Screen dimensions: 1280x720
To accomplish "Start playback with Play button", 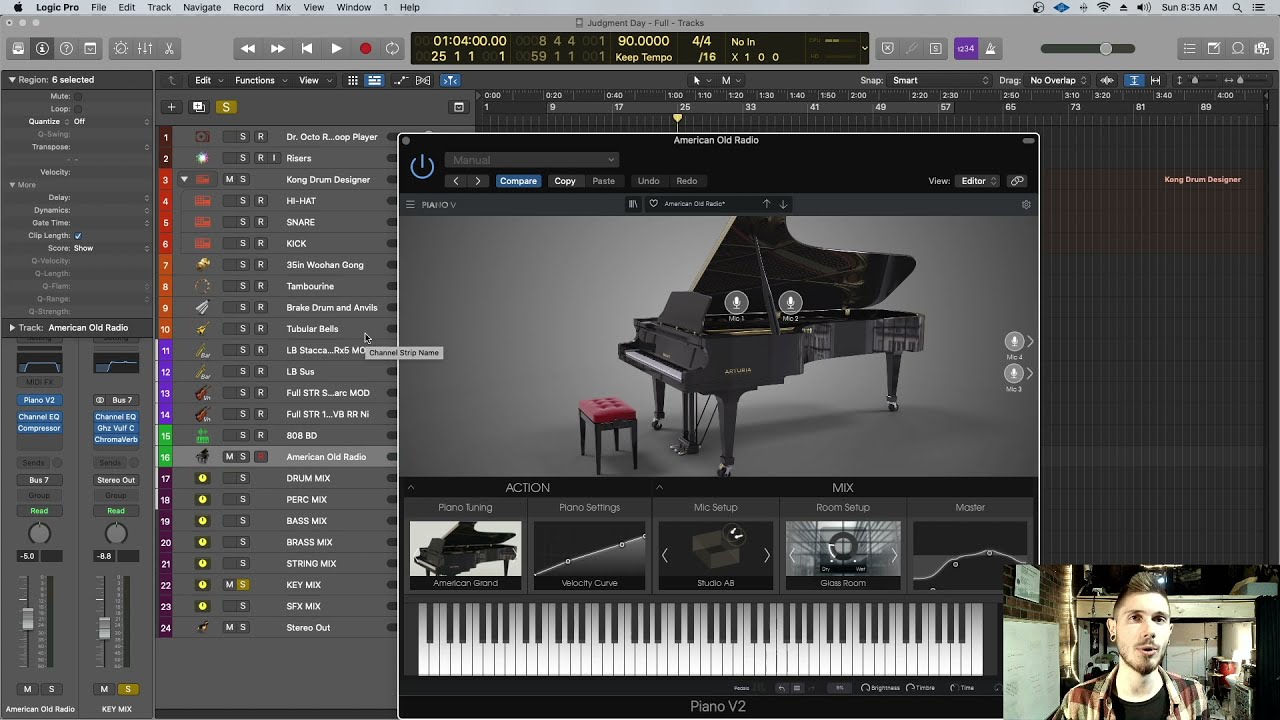I will tap(336, 48).
